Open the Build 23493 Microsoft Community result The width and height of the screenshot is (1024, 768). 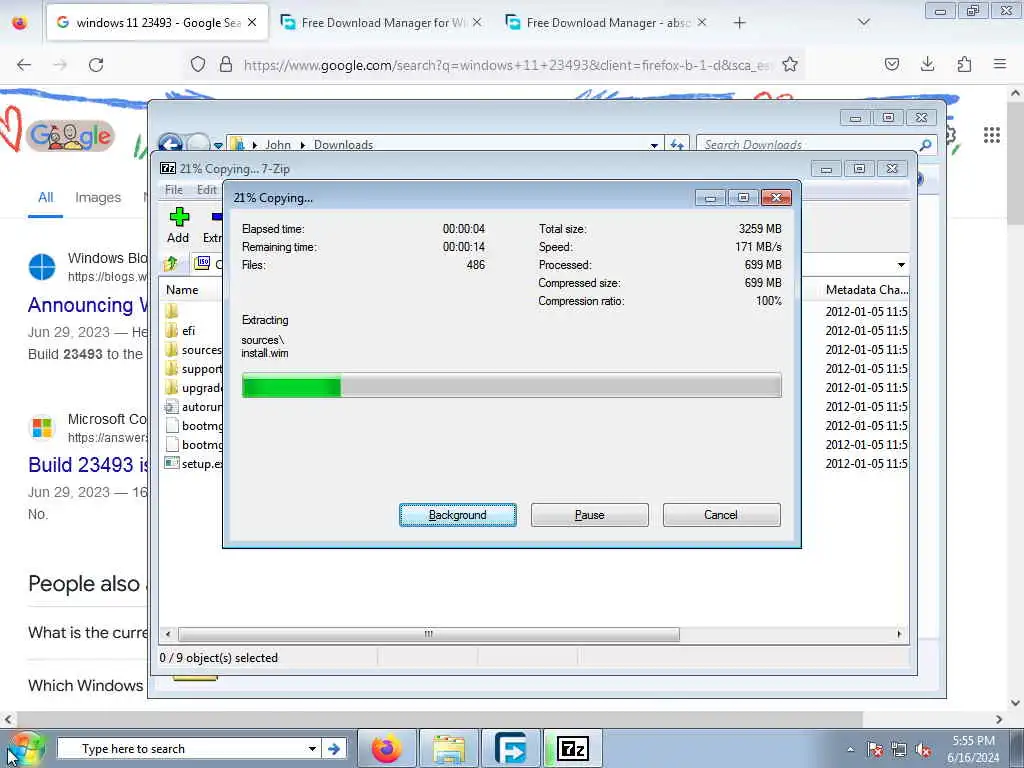(x=88, y=464)
